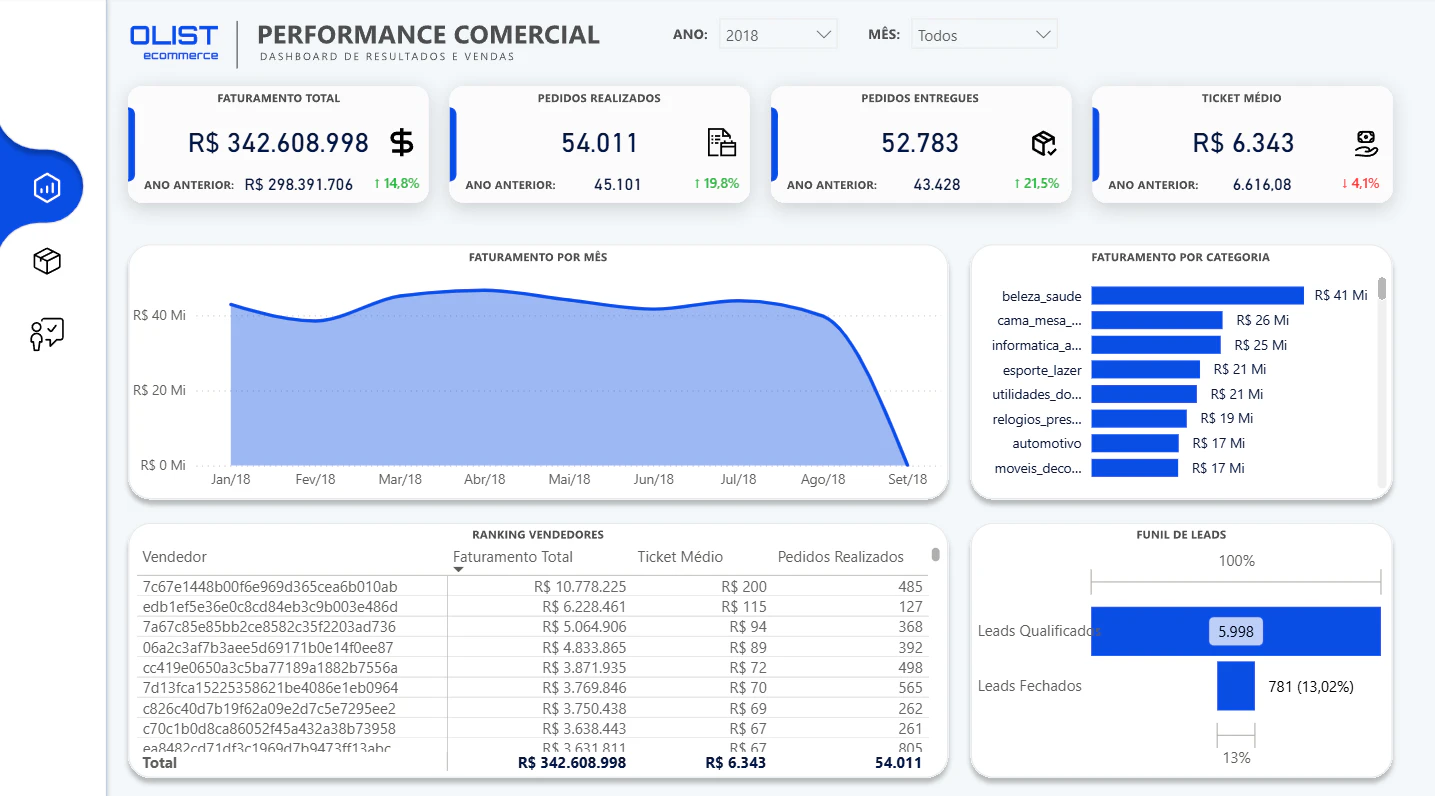Click the vendor ranking table scrollbar
Screen dimensions: 1435x796
click(936, 555)
